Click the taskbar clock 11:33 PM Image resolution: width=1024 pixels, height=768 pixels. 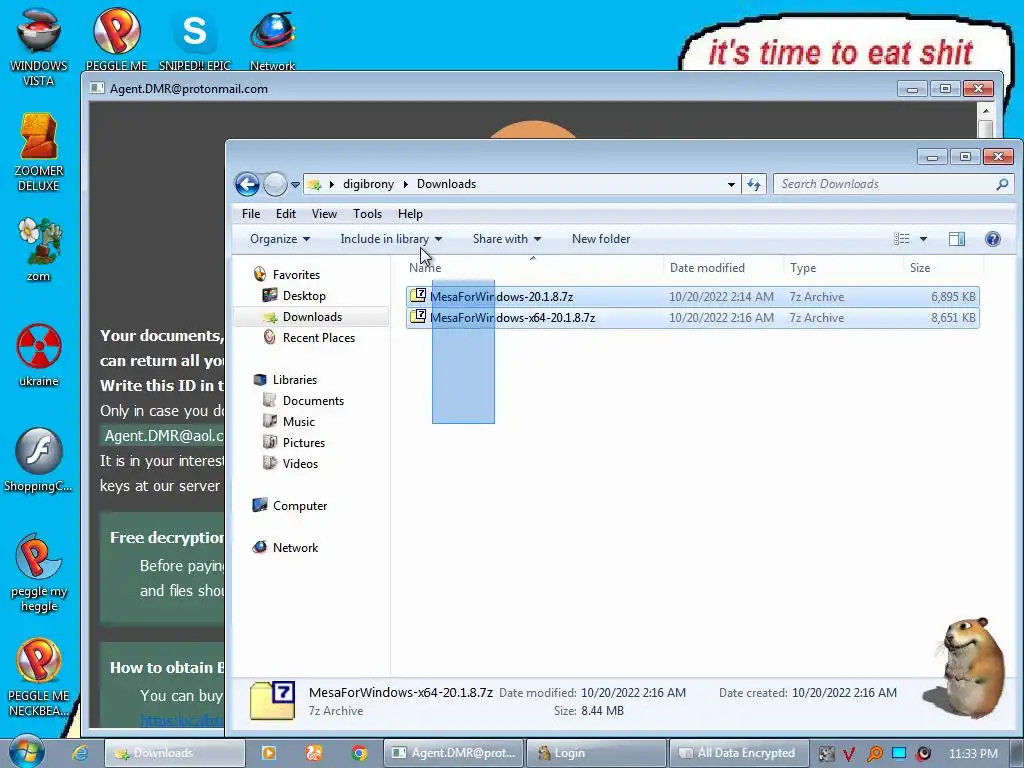click(973, 754)
